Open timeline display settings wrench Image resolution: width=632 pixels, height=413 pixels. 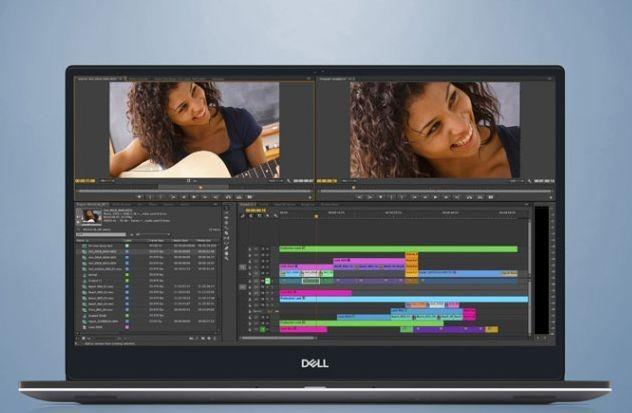pos(276,216)
